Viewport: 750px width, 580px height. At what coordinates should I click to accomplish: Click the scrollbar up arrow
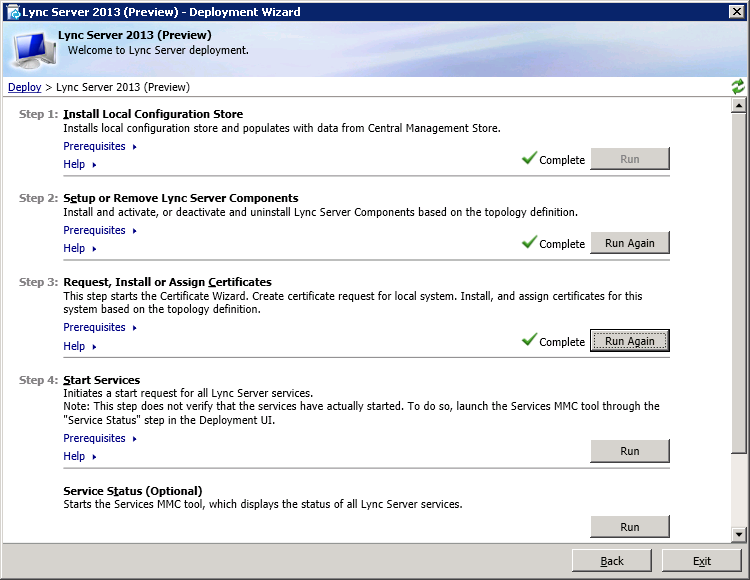(739, 105)
